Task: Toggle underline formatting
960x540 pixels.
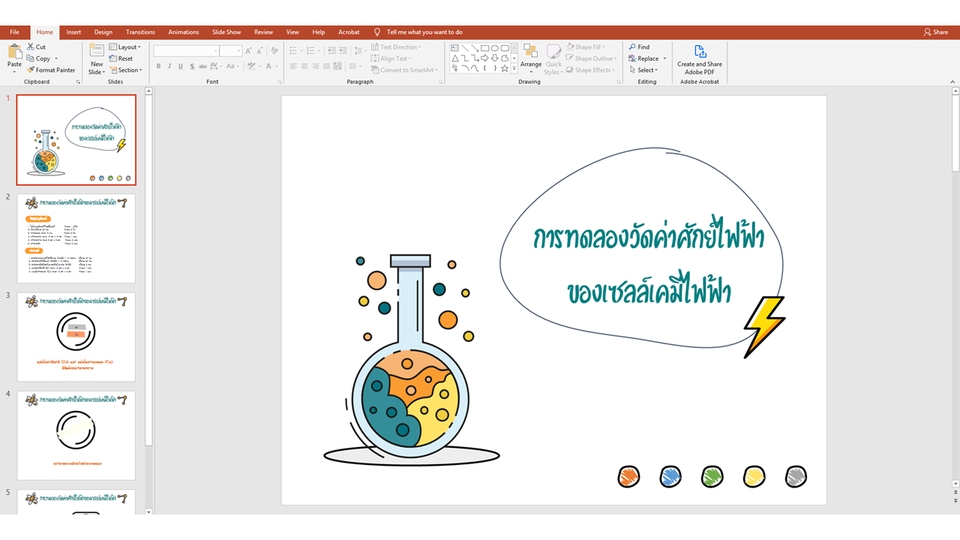Action: coord(181,66)
